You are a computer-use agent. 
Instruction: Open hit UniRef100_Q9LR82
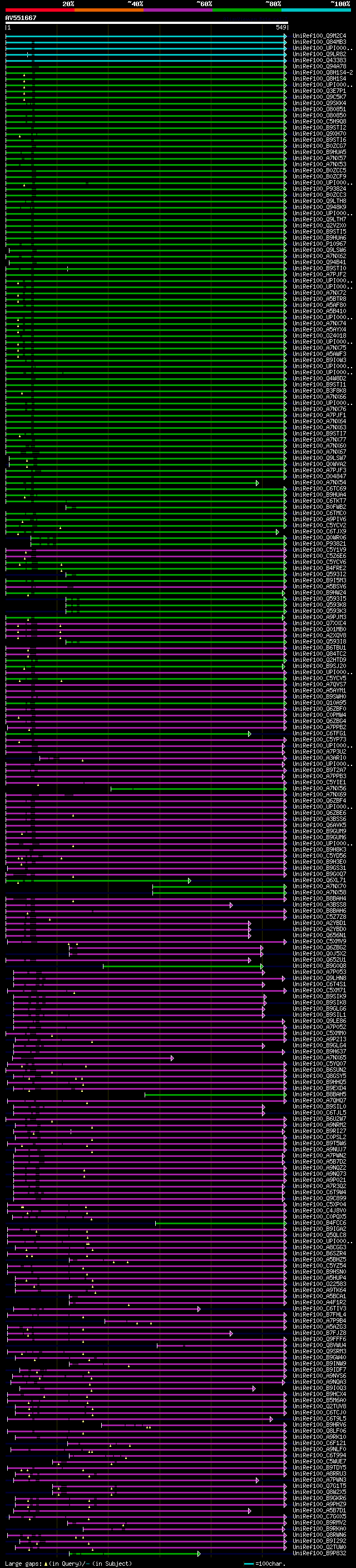click(319, 54)
